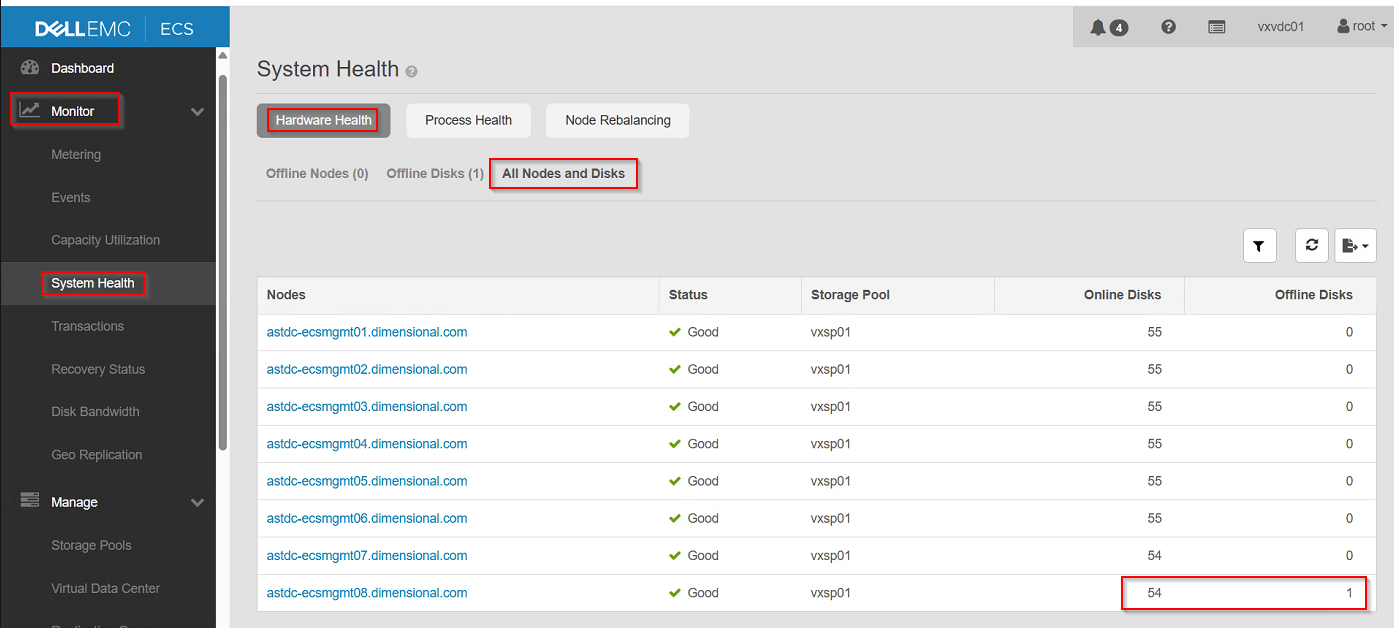Viewport: 1394px width, 628px height.
Task: Go to Capacity Utilization in sidebar
Action: (x=106, y=240)
